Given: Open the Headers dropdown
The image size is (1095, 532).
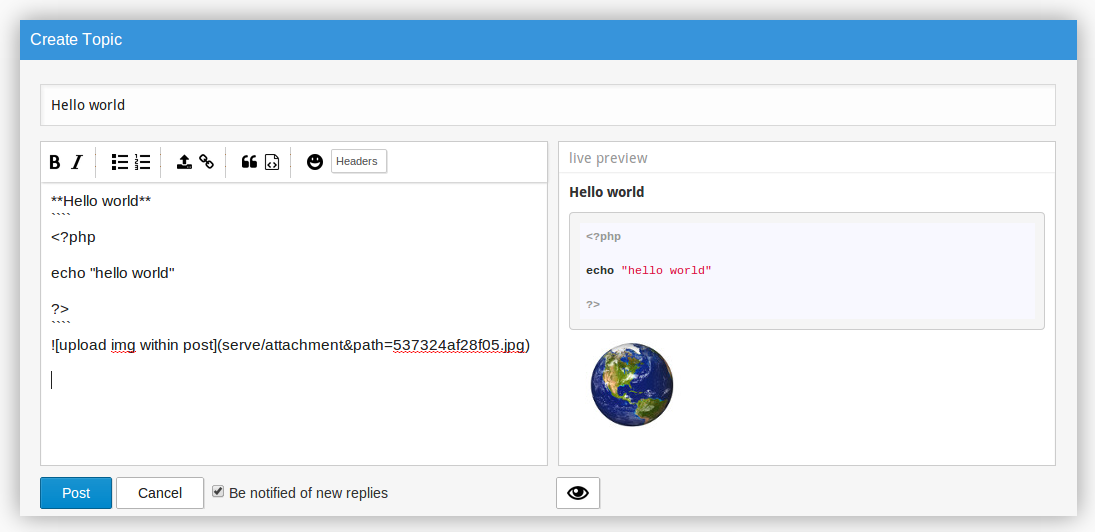Looking at the screenshot, I should coord(359,161).
